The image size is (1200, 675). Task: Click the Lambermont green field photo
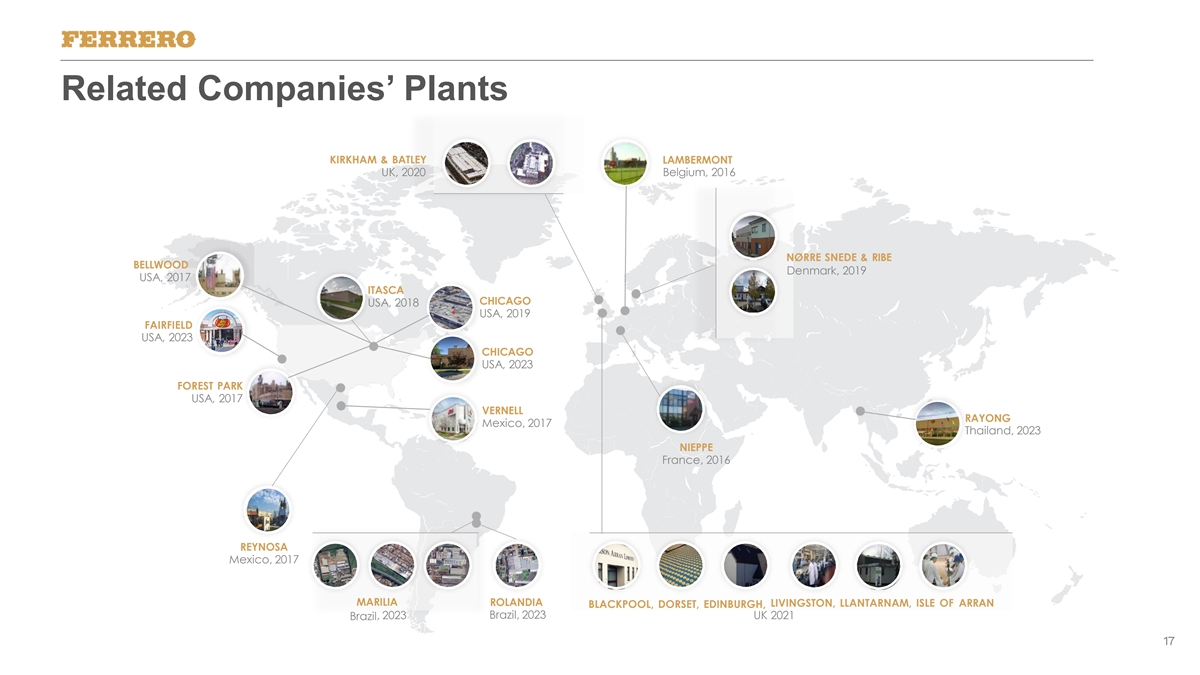click(x=624, y=163)
